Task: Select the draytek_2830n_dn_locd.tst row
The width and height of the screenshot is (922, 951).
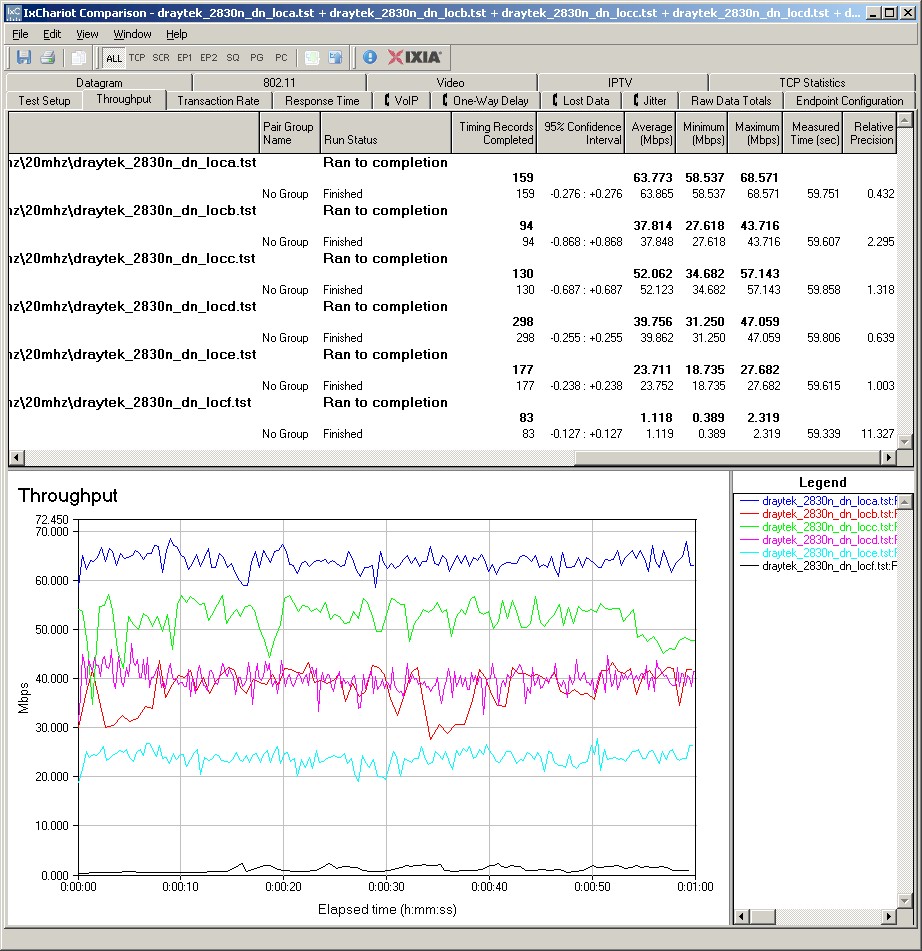Action: pos(452,306)
